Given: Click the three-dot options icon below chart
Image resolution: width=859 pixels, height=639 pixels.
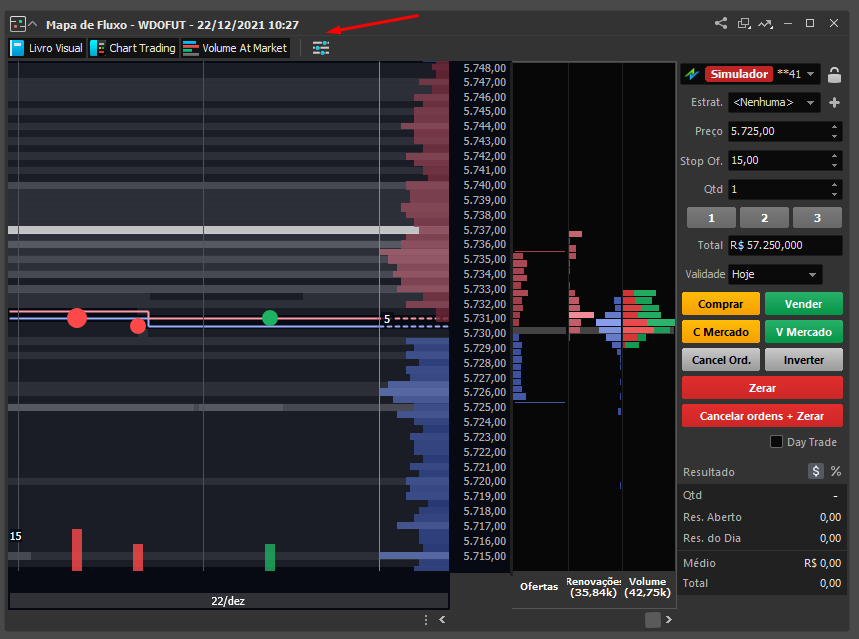Looking at the screenshot, I should point(426,620).
